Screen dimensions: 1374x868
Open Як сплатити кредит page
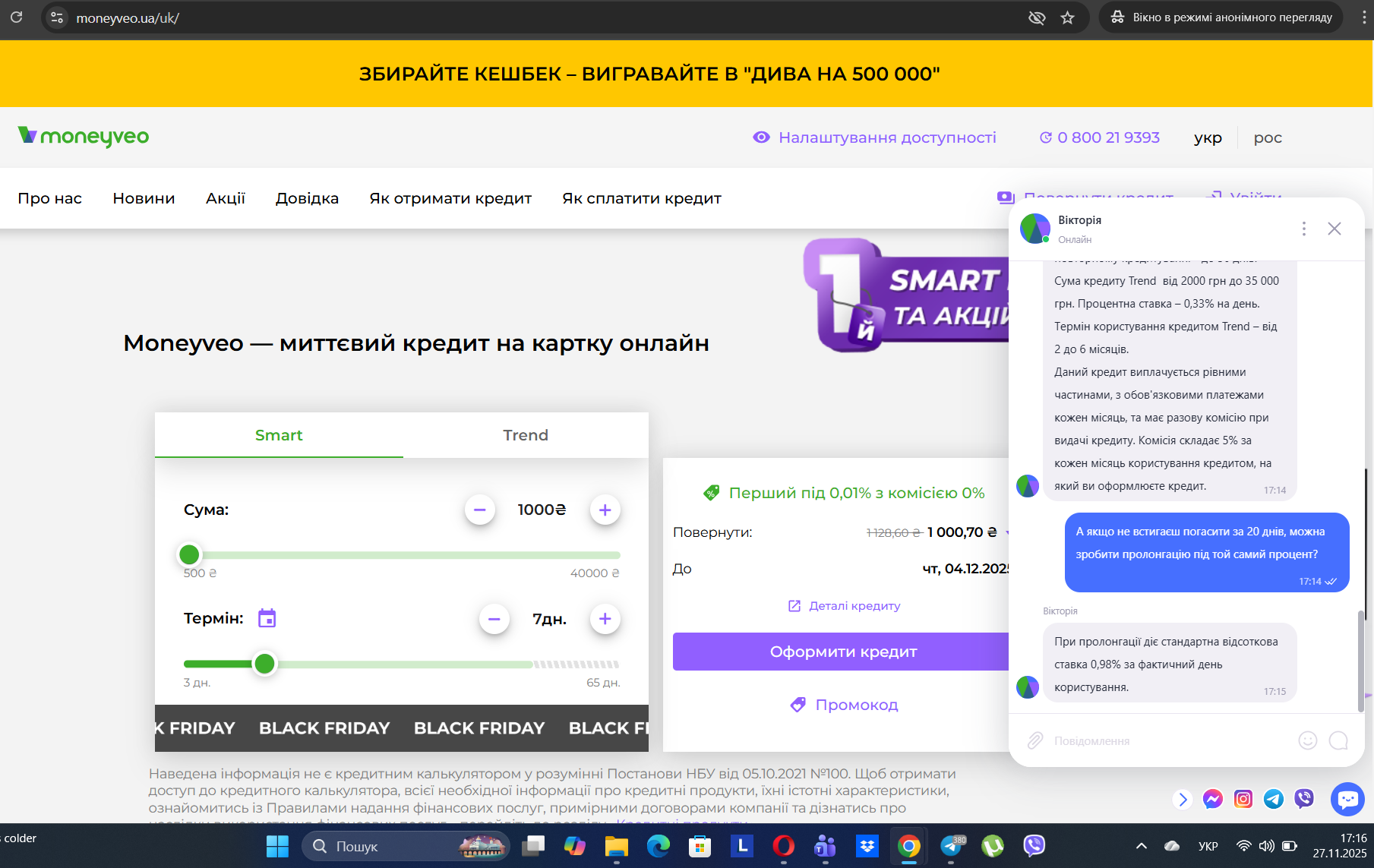point(642,198)
